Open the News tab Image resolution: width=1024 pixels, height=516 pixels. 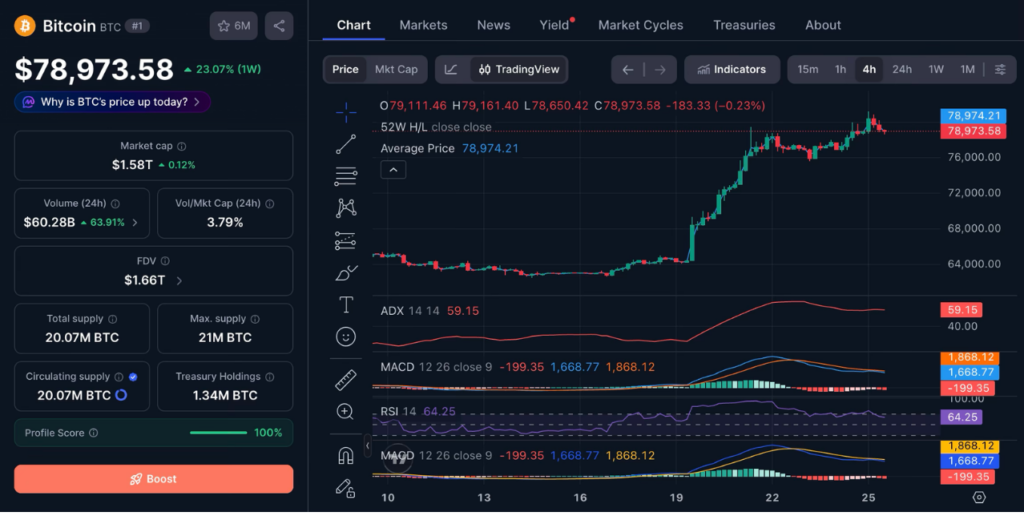[x=493, y=25]
